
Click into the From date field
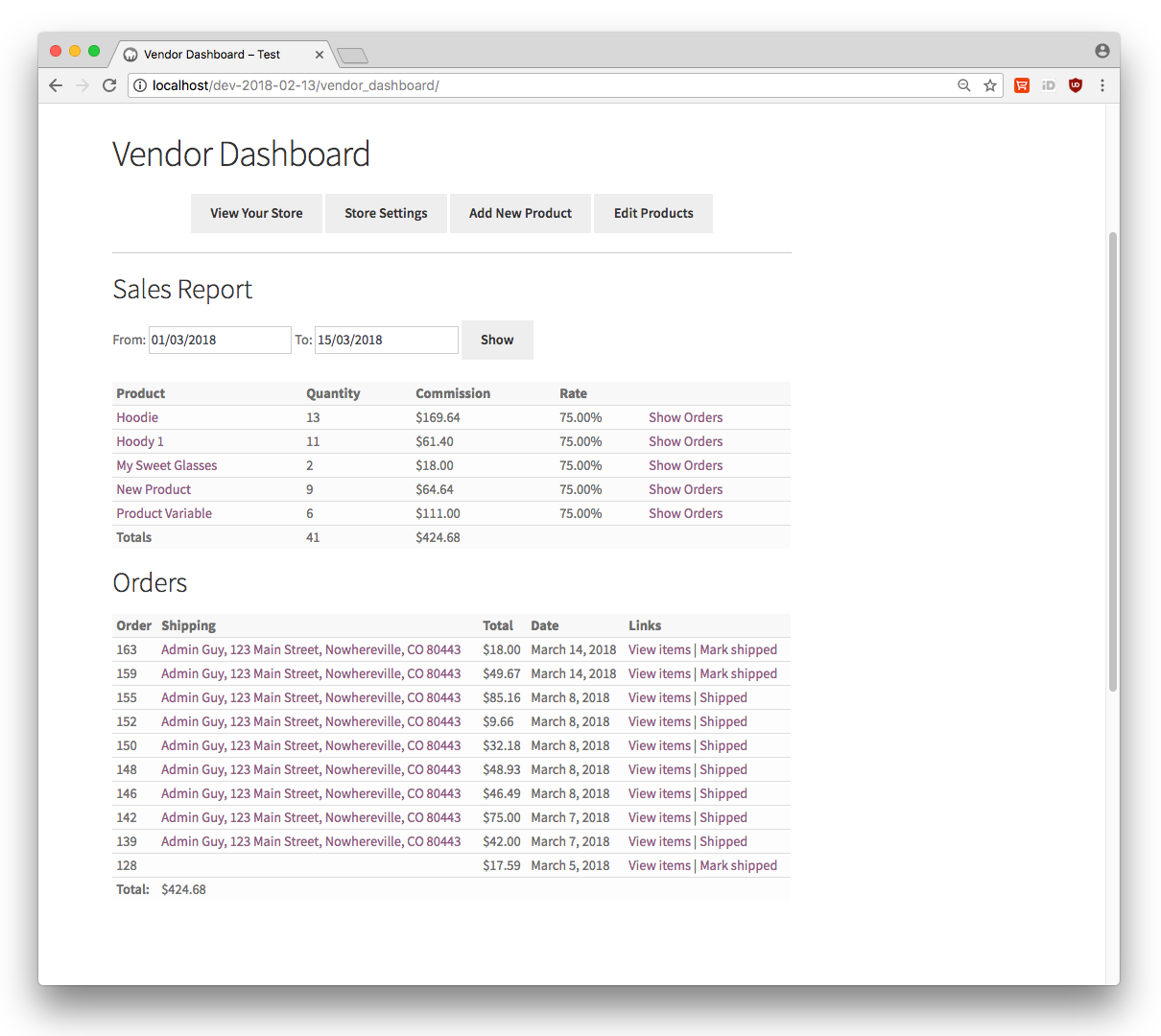click(220, 340)
